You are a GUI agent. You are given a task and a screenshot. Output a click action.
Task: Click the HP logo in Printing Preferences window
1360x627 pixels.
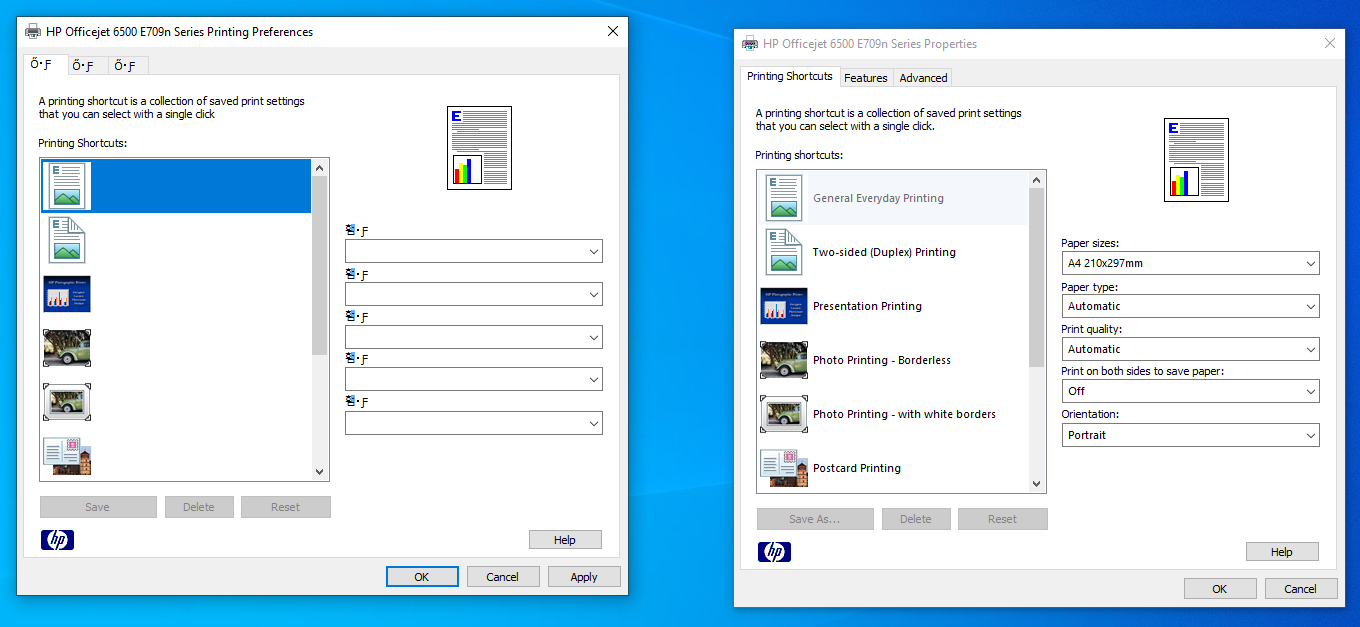pos(57,540)
